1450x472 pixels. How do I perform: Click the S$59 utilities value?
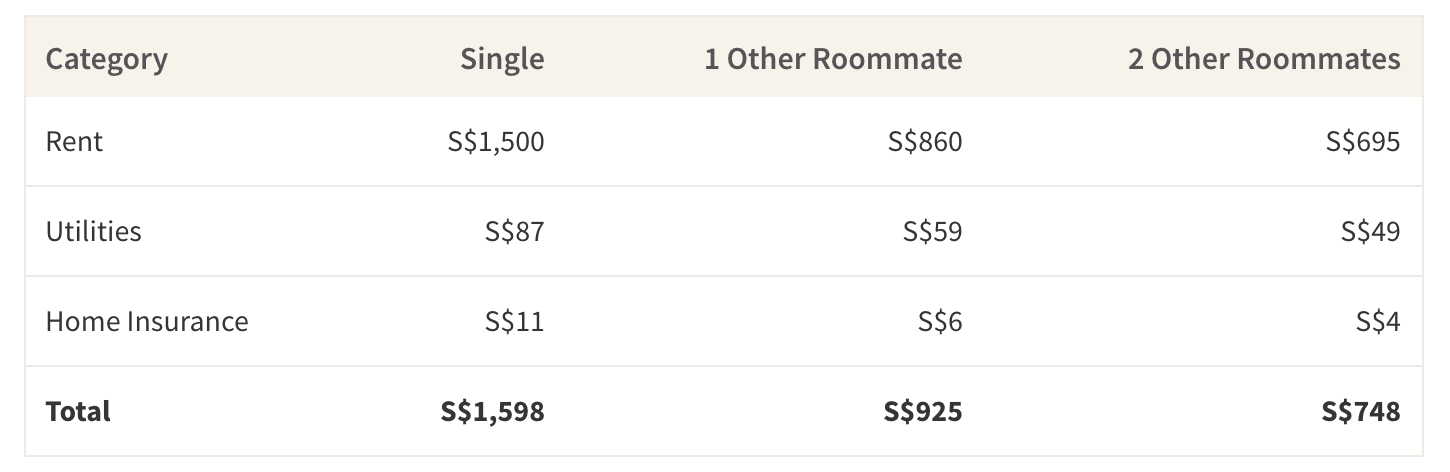(933, 231)
